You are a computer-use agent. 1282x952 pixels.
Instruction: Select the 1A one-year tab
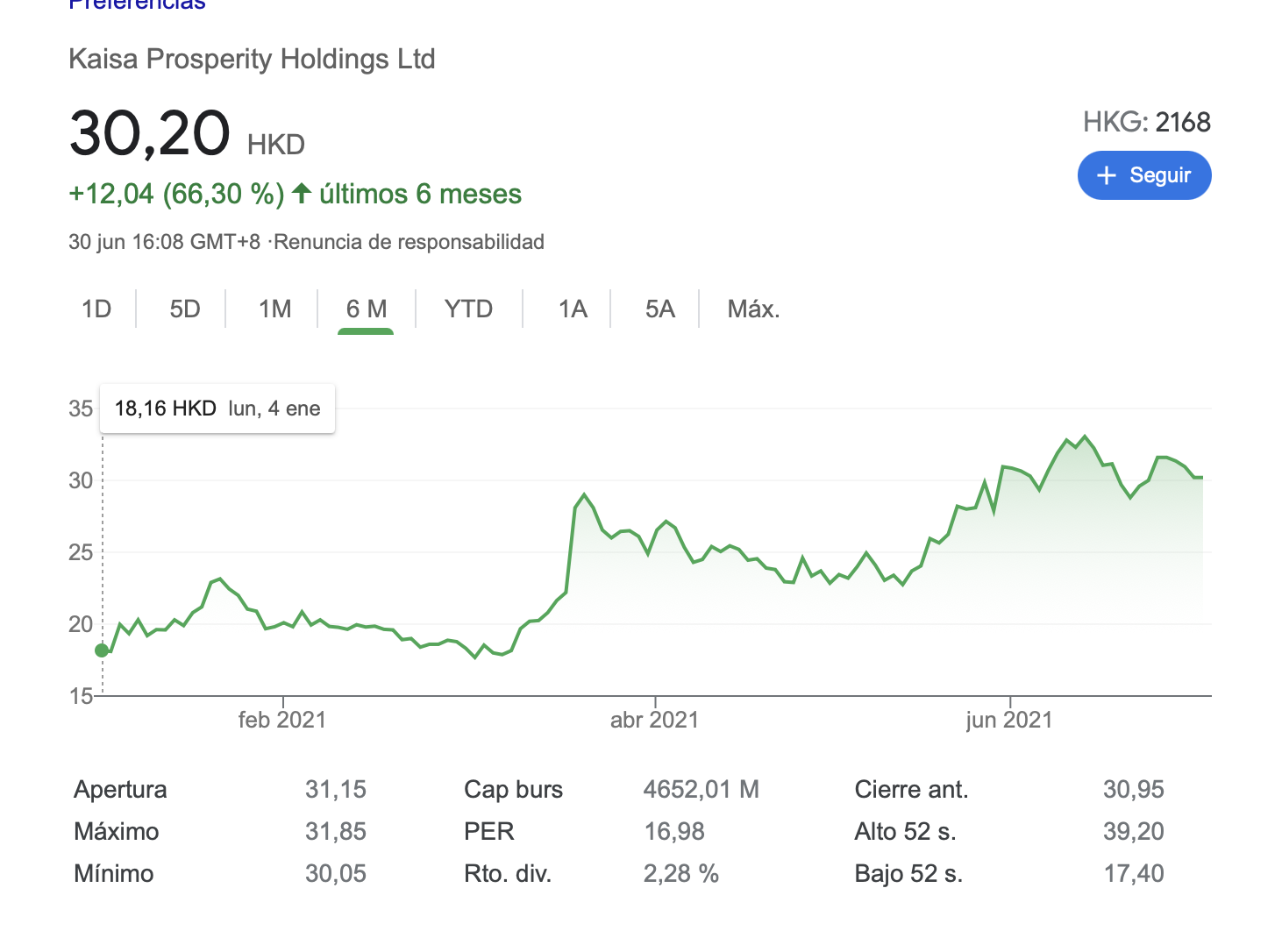[x=573, y=309]
